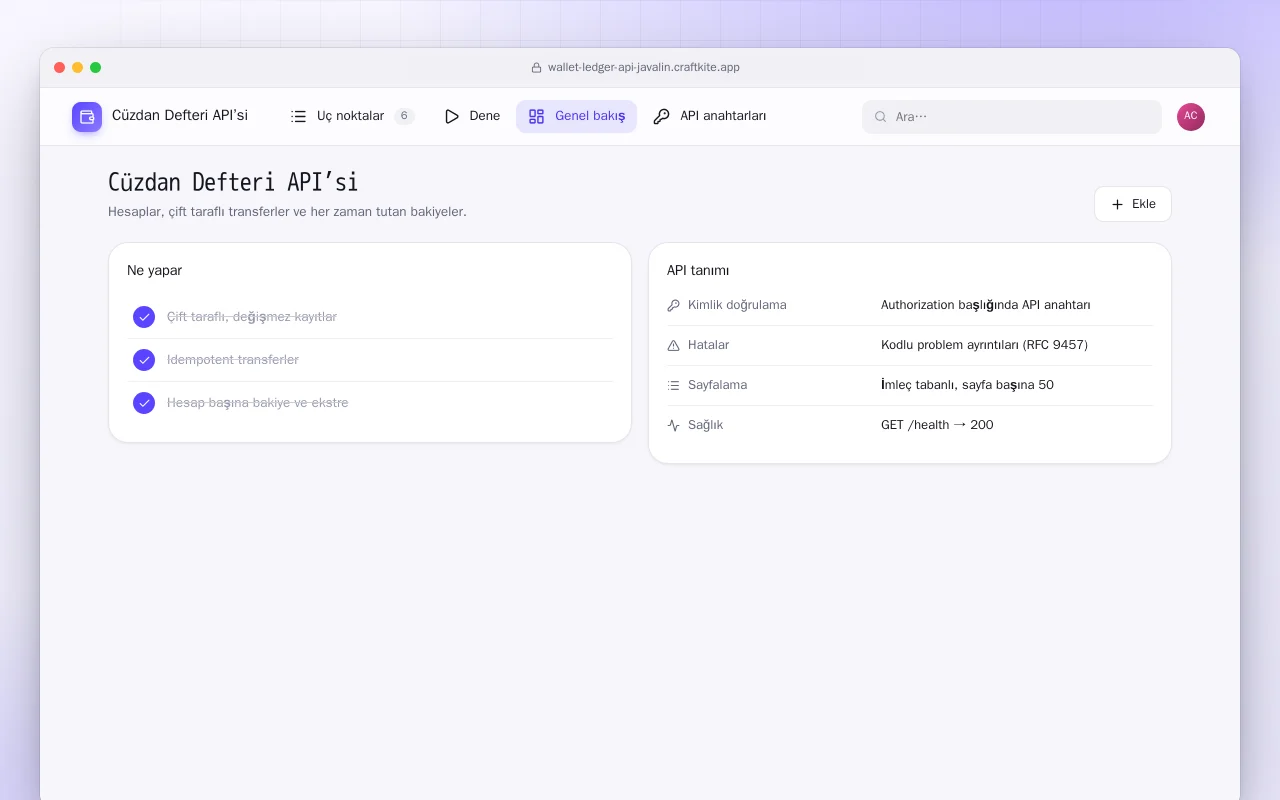Open the Uç noktalar tab
1280x800 pixels.
[x=352, y=116]
